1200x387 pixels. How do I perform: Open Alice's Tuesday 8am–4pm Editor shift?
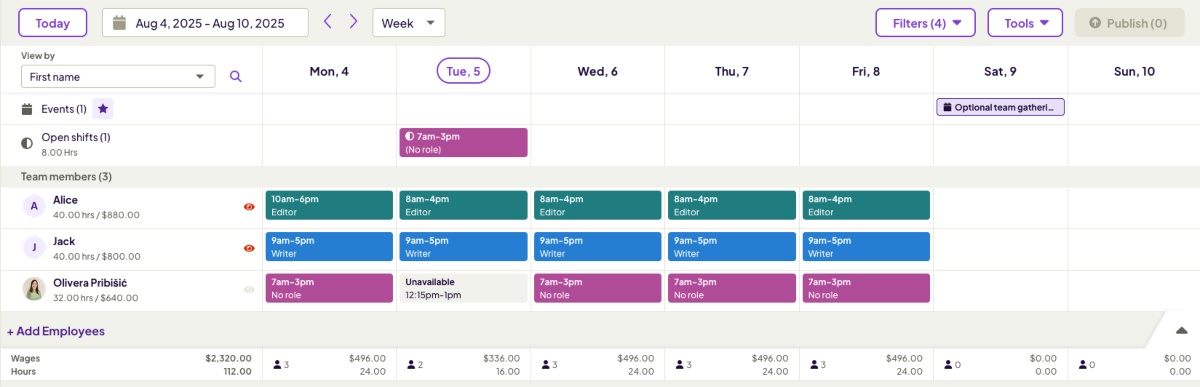[463, 205]
